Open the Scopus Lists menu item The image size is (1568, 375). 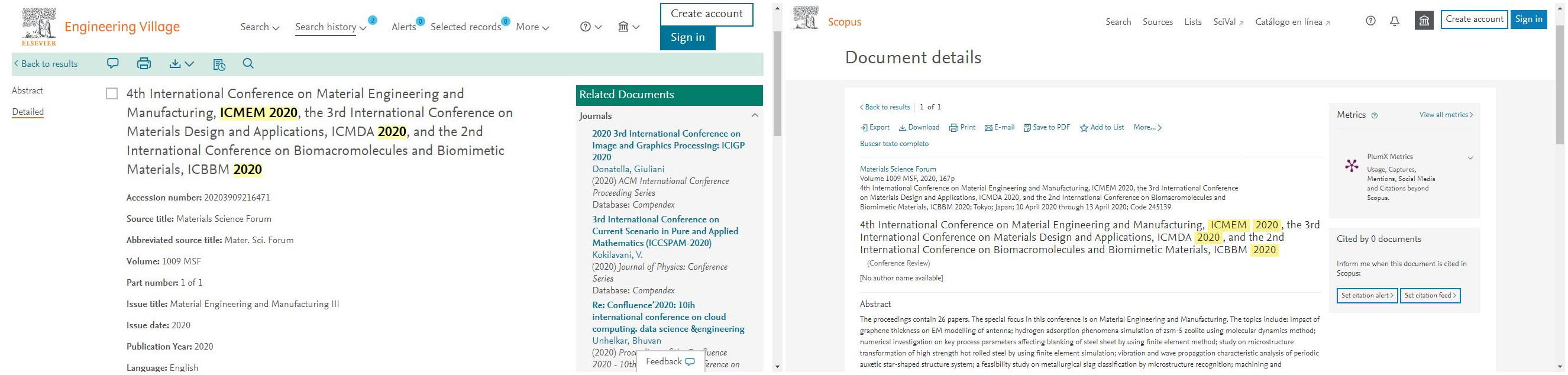tap(1193, 22)
